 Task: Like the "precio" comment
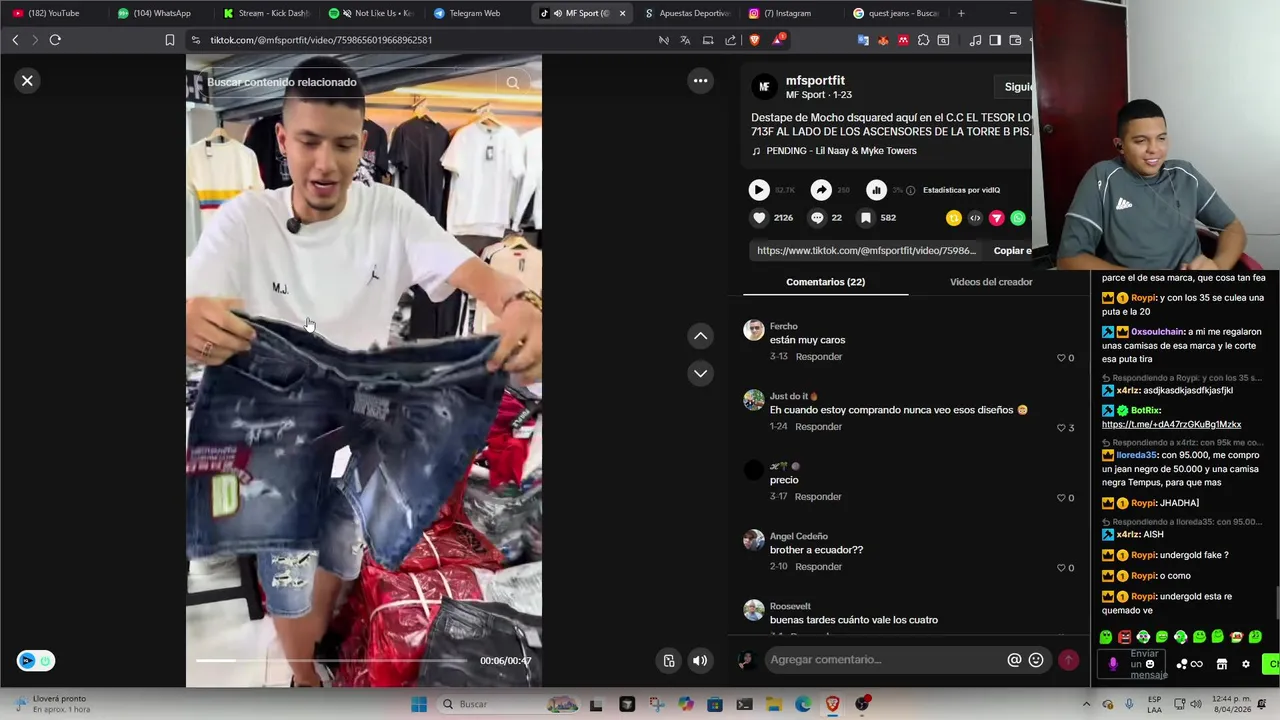[x=1062, y=498]
